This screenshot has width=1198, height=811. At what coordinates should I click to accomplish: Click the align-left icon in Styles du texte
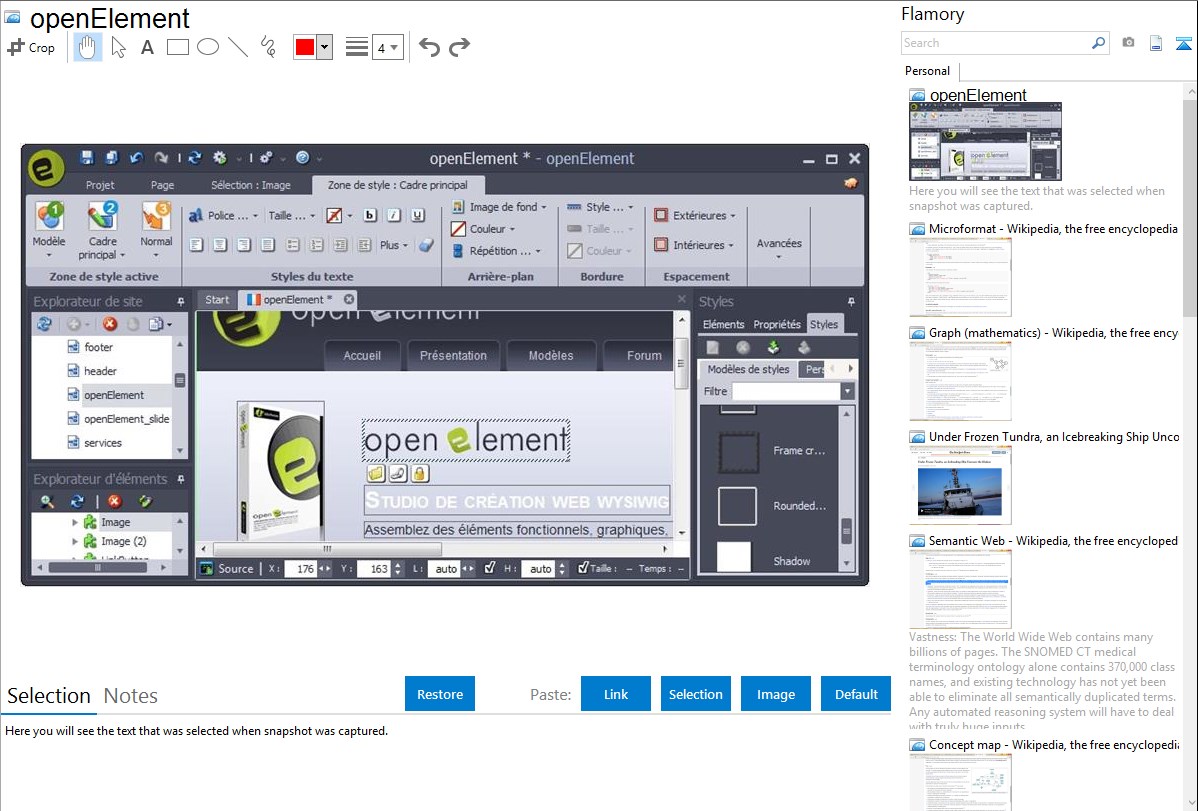196,245
